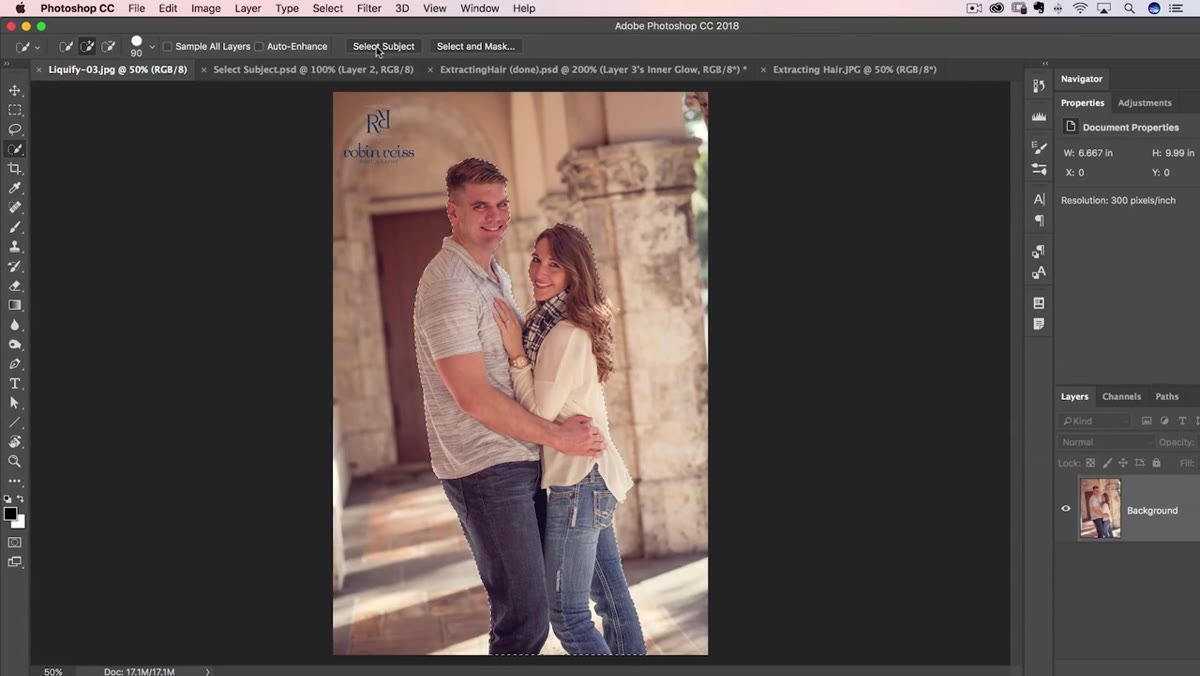Click the Select Subject button
This screenshot has height=676, width=1200.
(x=383, y=47)
